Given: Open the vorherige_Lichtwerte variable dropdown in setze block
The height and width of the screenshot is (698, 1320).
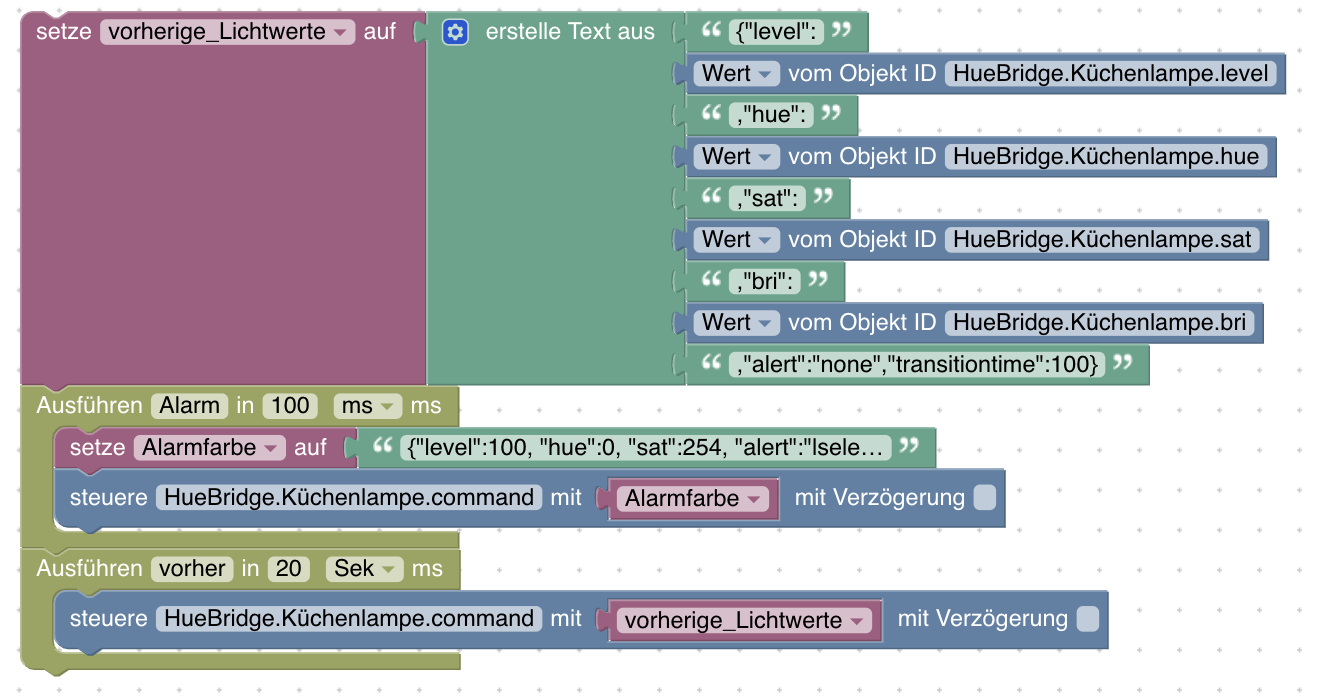Looking at the screenshot, I should 228,32.
